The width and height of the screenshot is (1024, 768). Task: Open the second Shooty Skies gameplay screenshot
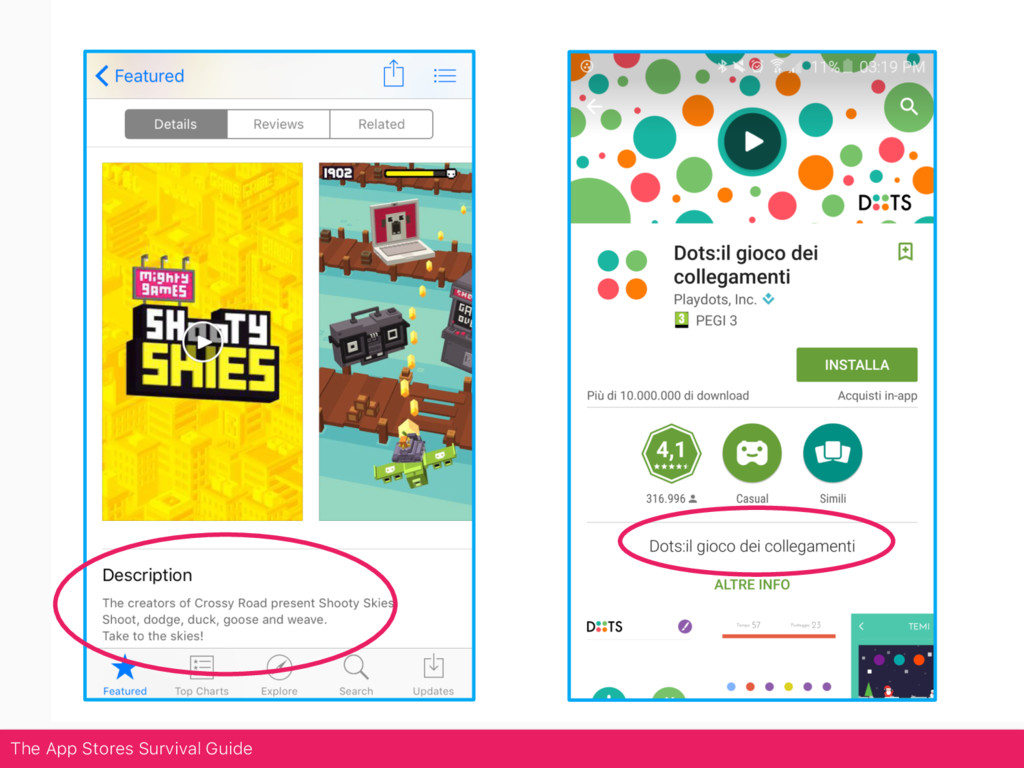click(x=396, y=342)
